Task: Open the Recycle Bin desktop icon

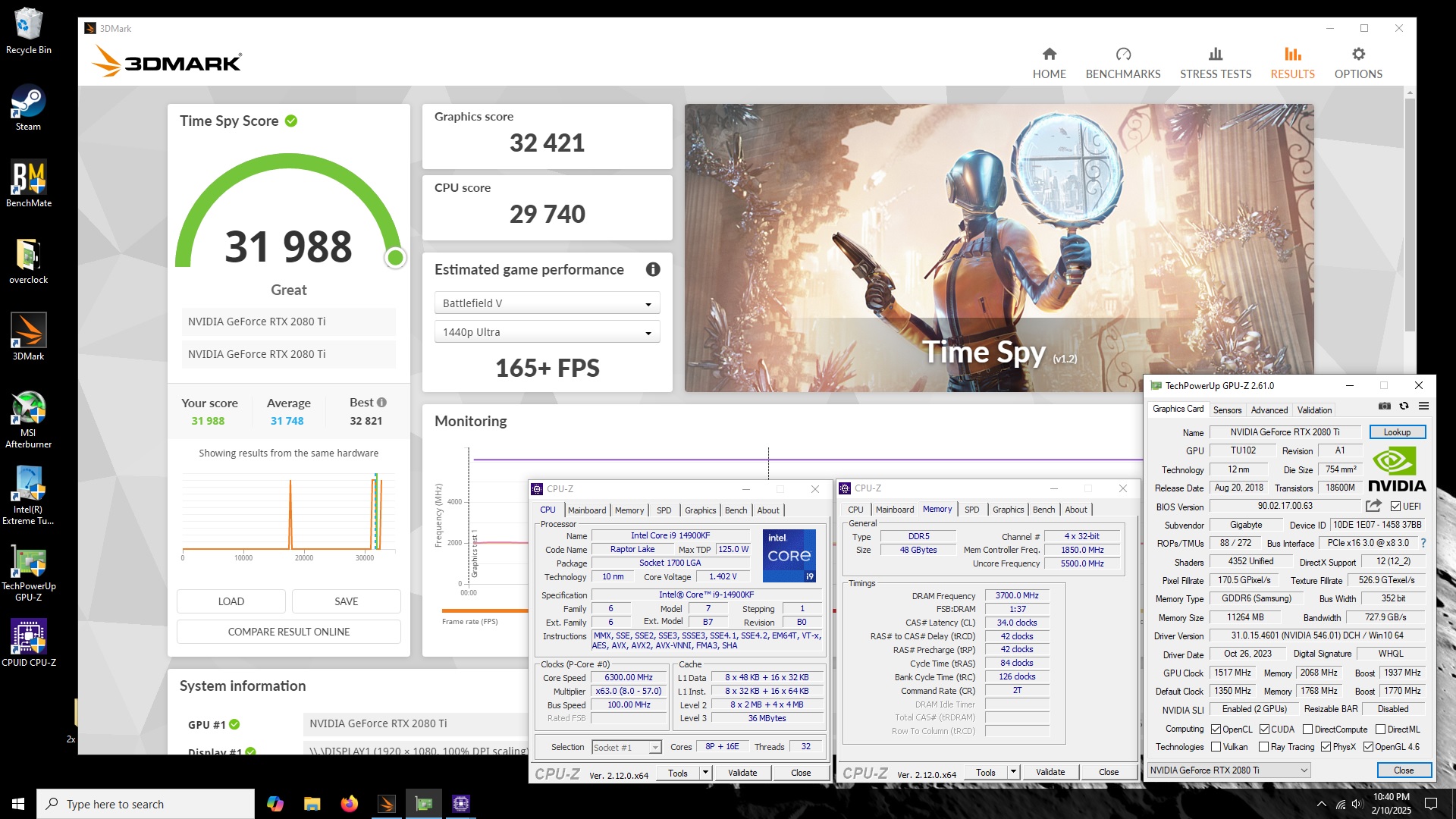Action: (29, 30)
